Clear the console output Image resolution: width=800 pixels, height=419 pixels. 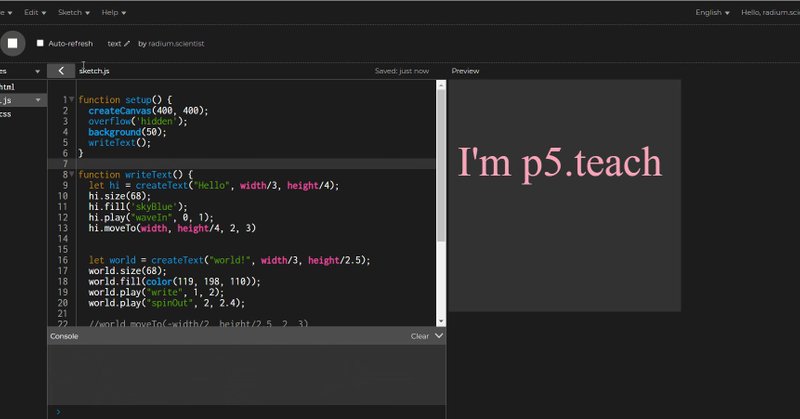click(x=419, y=336)
